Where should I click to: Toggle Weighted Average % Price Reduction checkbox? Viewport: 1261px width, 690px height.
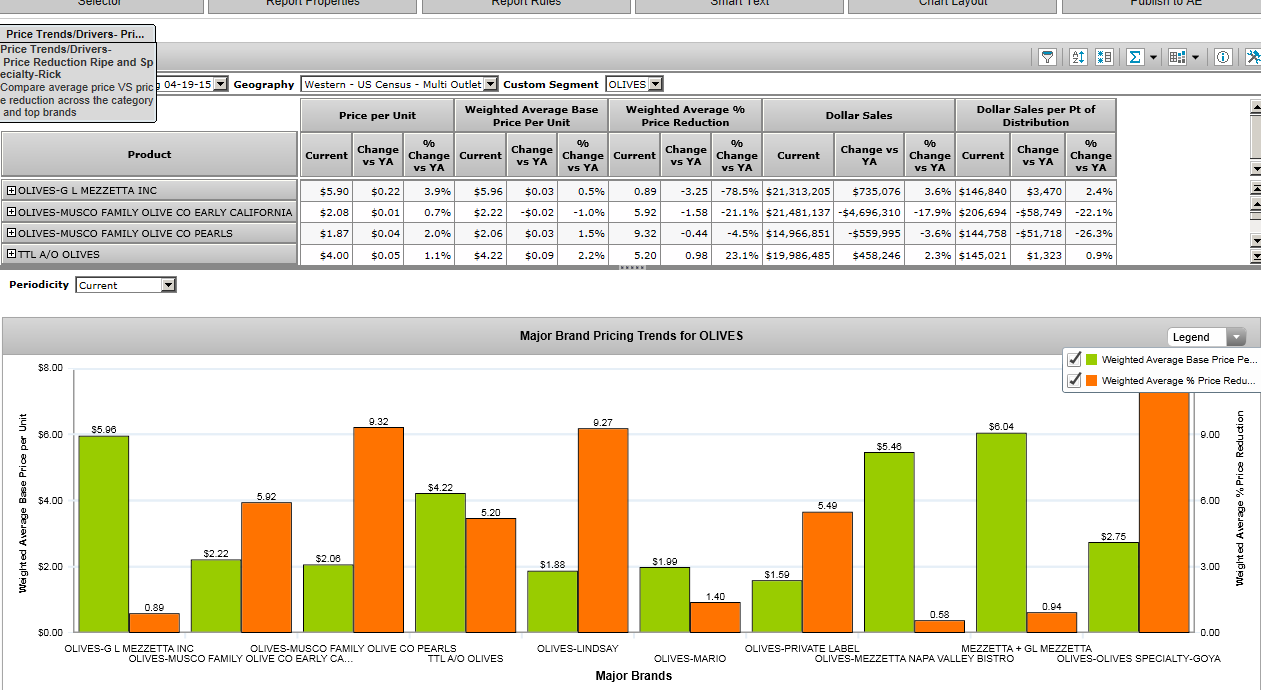1075,380
